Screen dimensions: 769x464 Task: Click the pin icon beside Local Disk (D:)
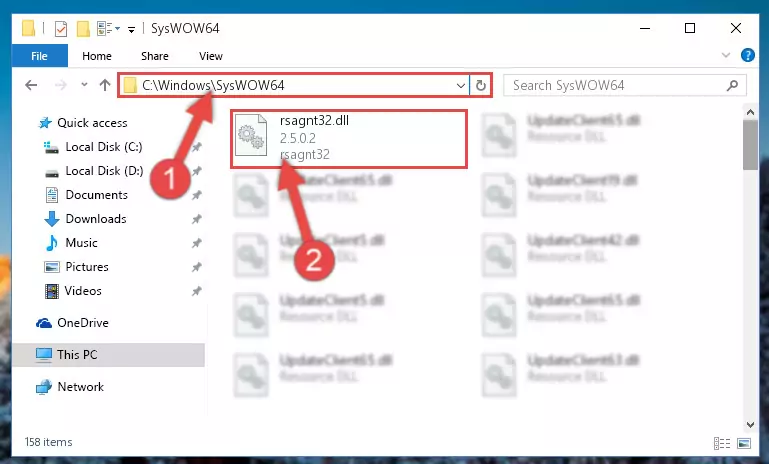[197, 171]
